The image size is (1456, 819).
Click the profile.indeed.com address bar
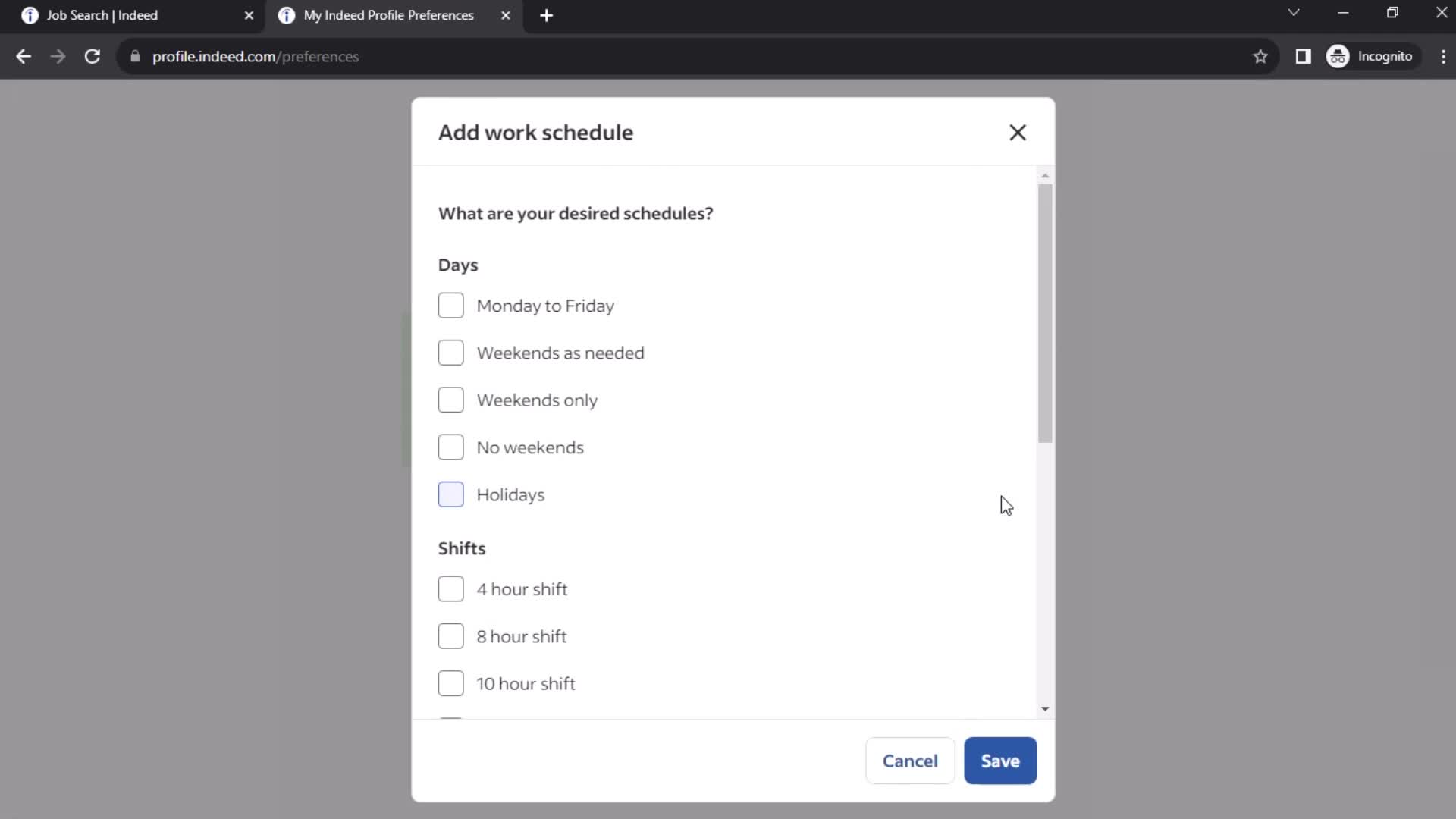[255, 56]
